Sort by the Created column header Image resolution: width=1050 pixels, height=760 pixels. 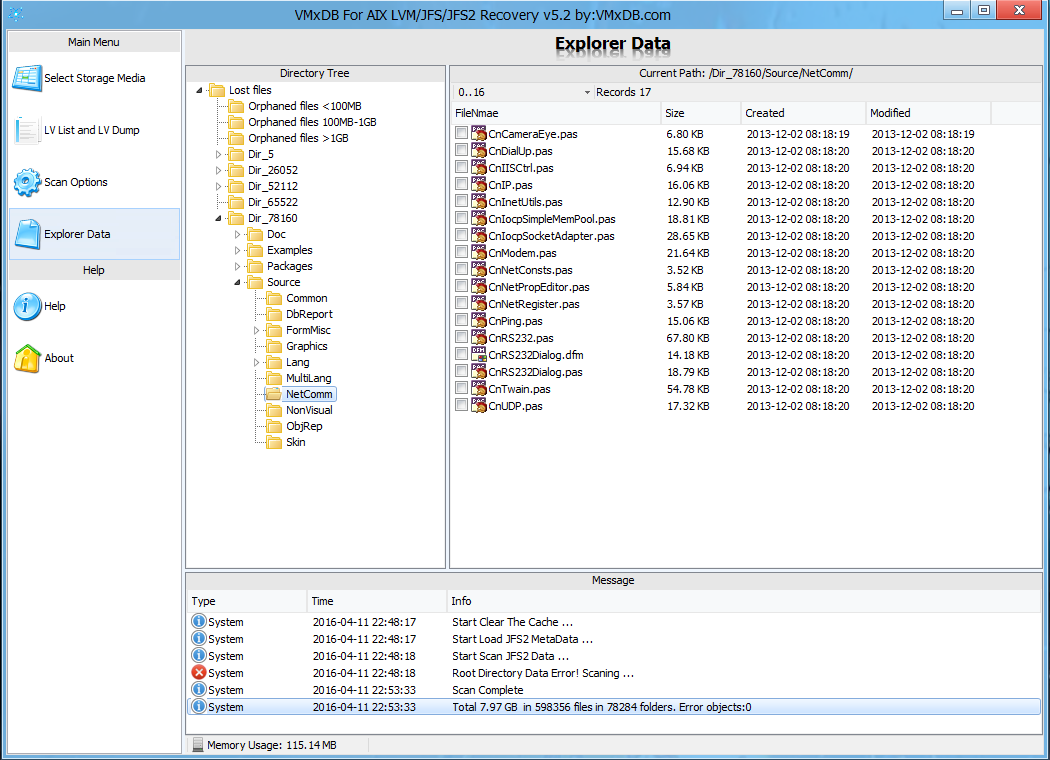pyautogui.click(x=803, y=113)
